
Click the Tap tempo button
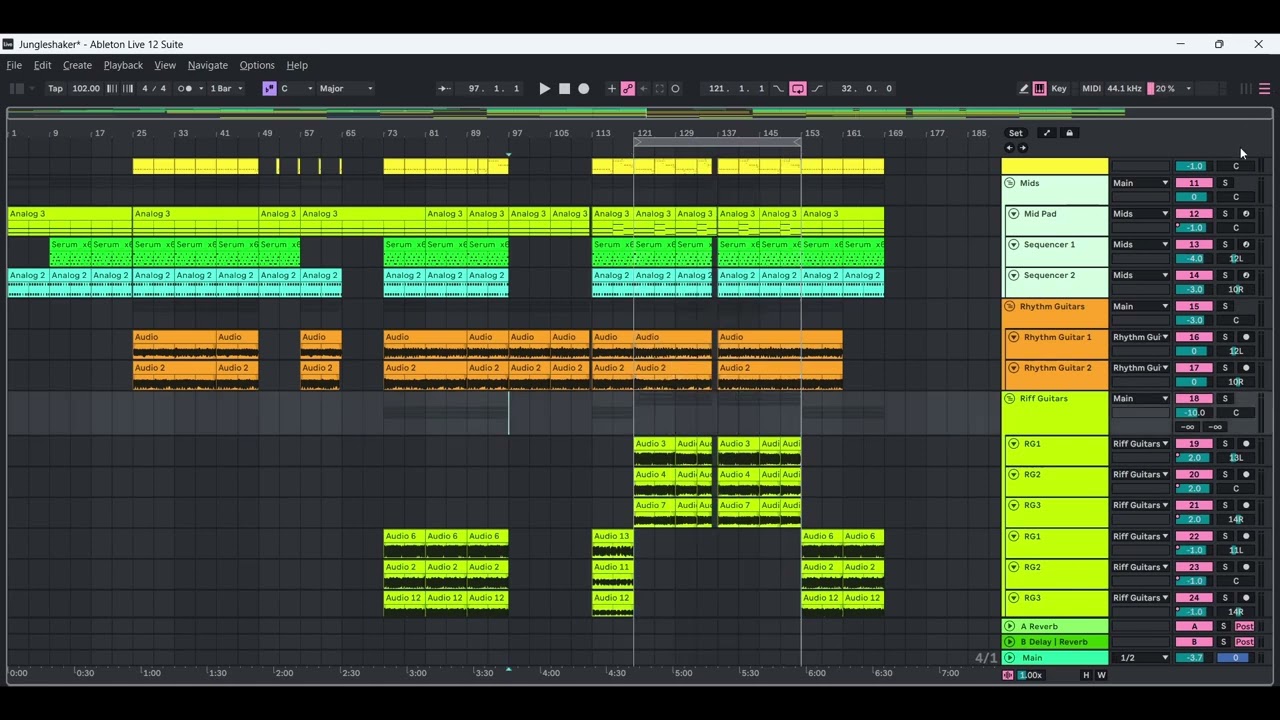click(55, 89)
